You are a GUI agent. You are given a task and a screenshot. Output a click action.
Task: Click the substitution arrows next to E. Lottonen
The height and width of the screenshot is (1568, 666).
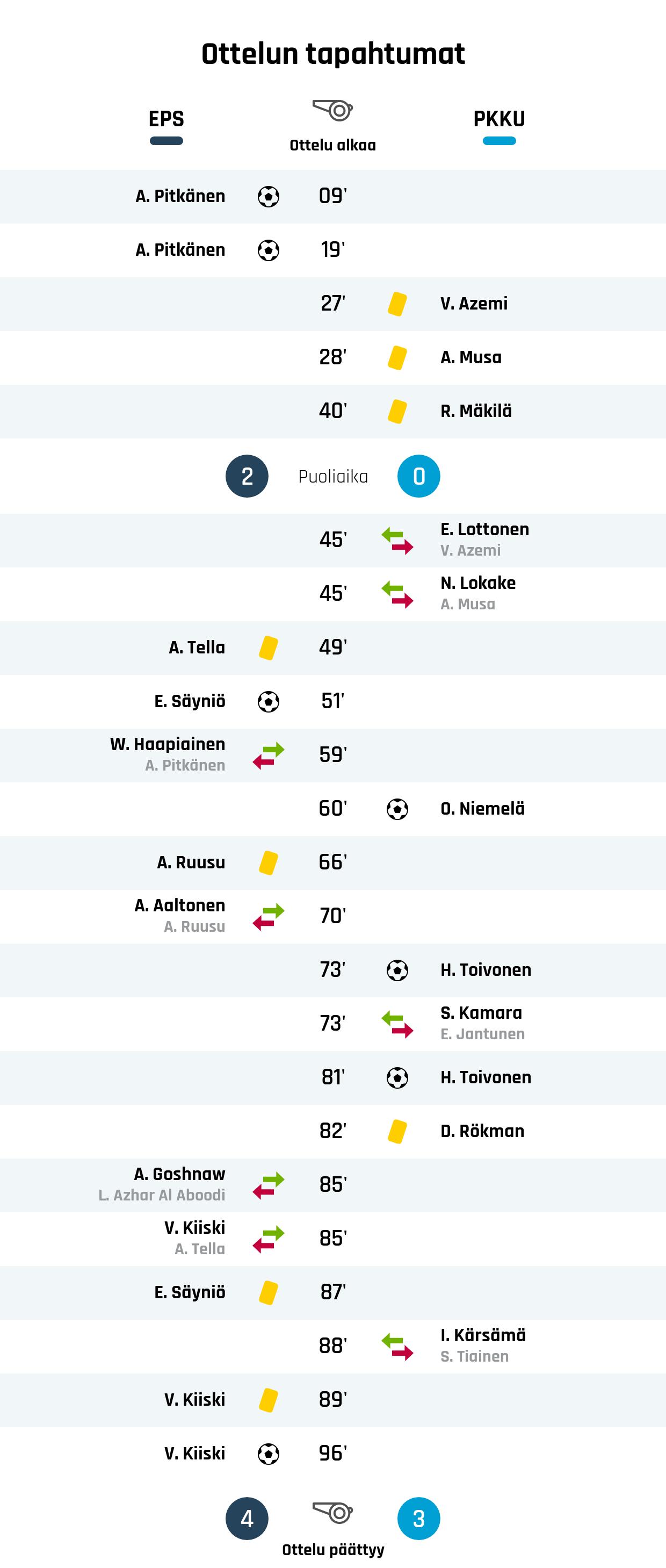[x=397, y=540]
